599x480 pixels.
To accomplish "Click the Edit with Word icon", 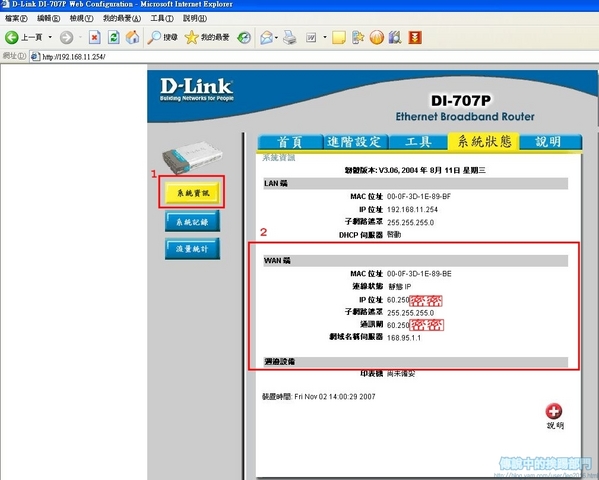I will pos(311,37).
